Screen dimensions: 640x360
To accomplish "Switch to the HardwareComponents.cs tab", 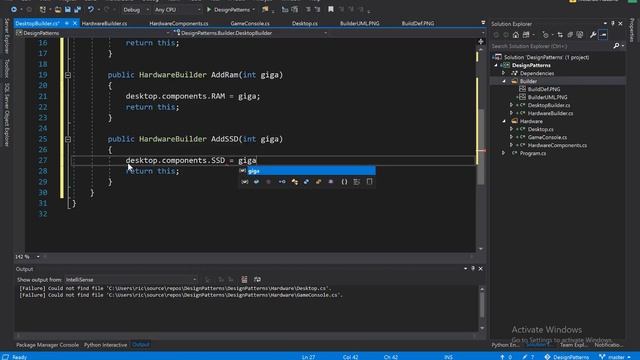I will coord(179,23).
